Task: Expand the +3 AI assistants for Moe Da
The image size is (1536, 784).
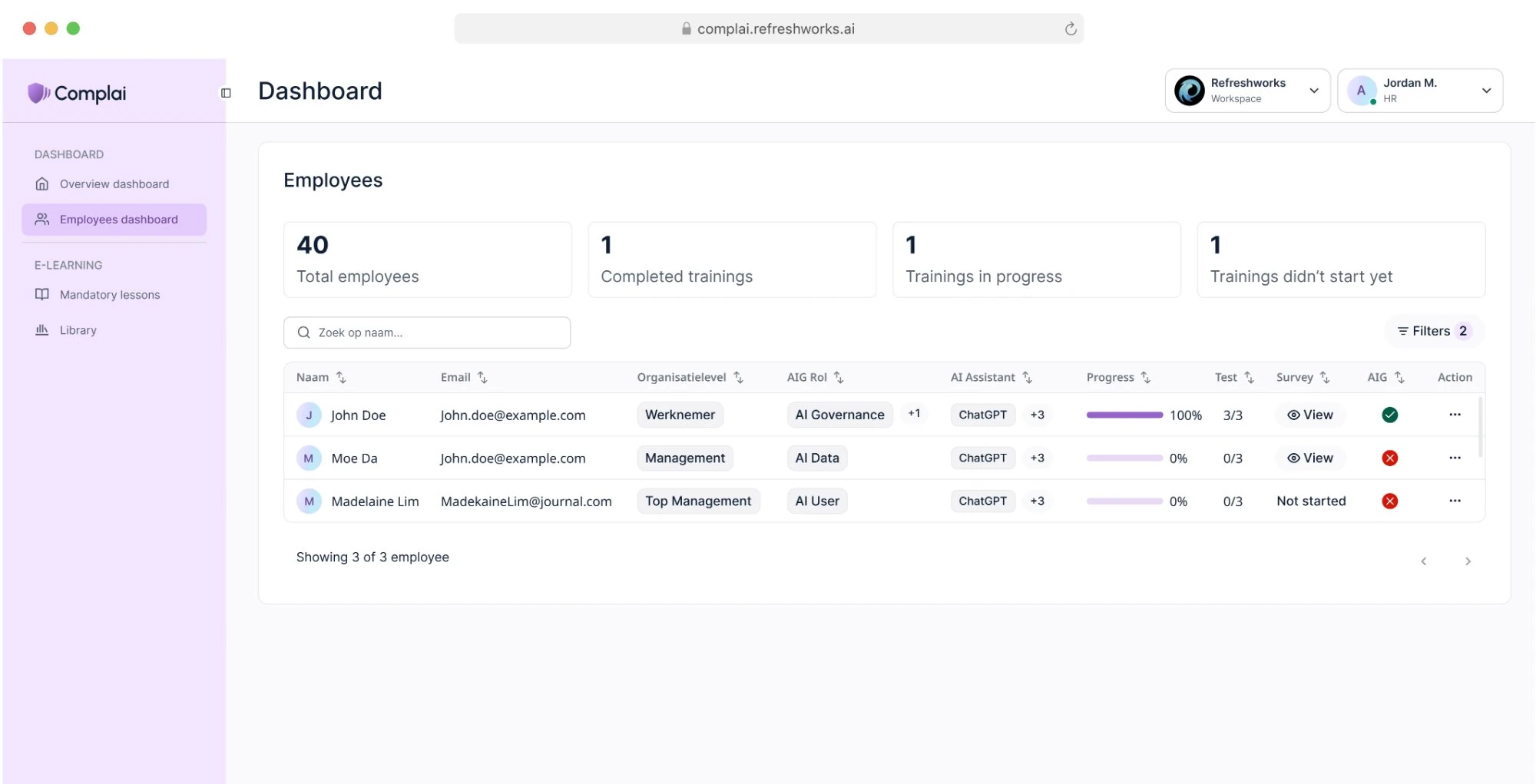Action: click(x=1037, y=458)
